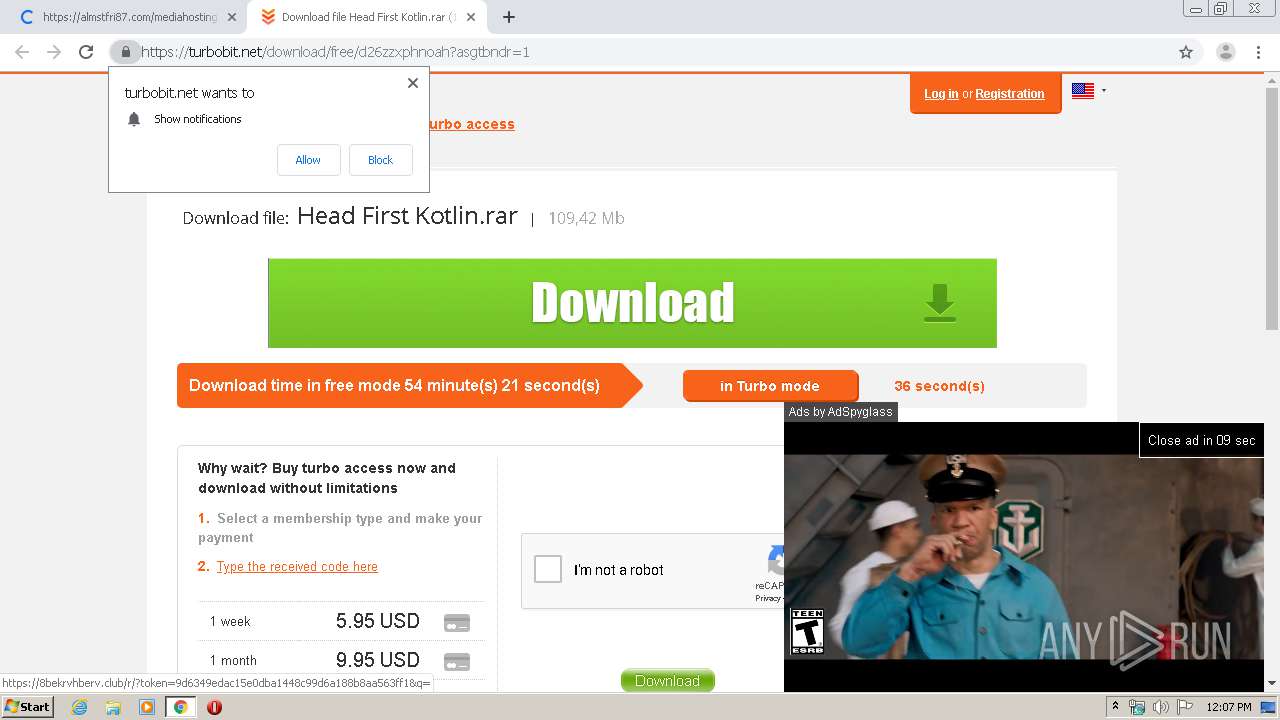Switch to the almstfri87.com tab
1280x720 pixels.
tap(127, 17)
